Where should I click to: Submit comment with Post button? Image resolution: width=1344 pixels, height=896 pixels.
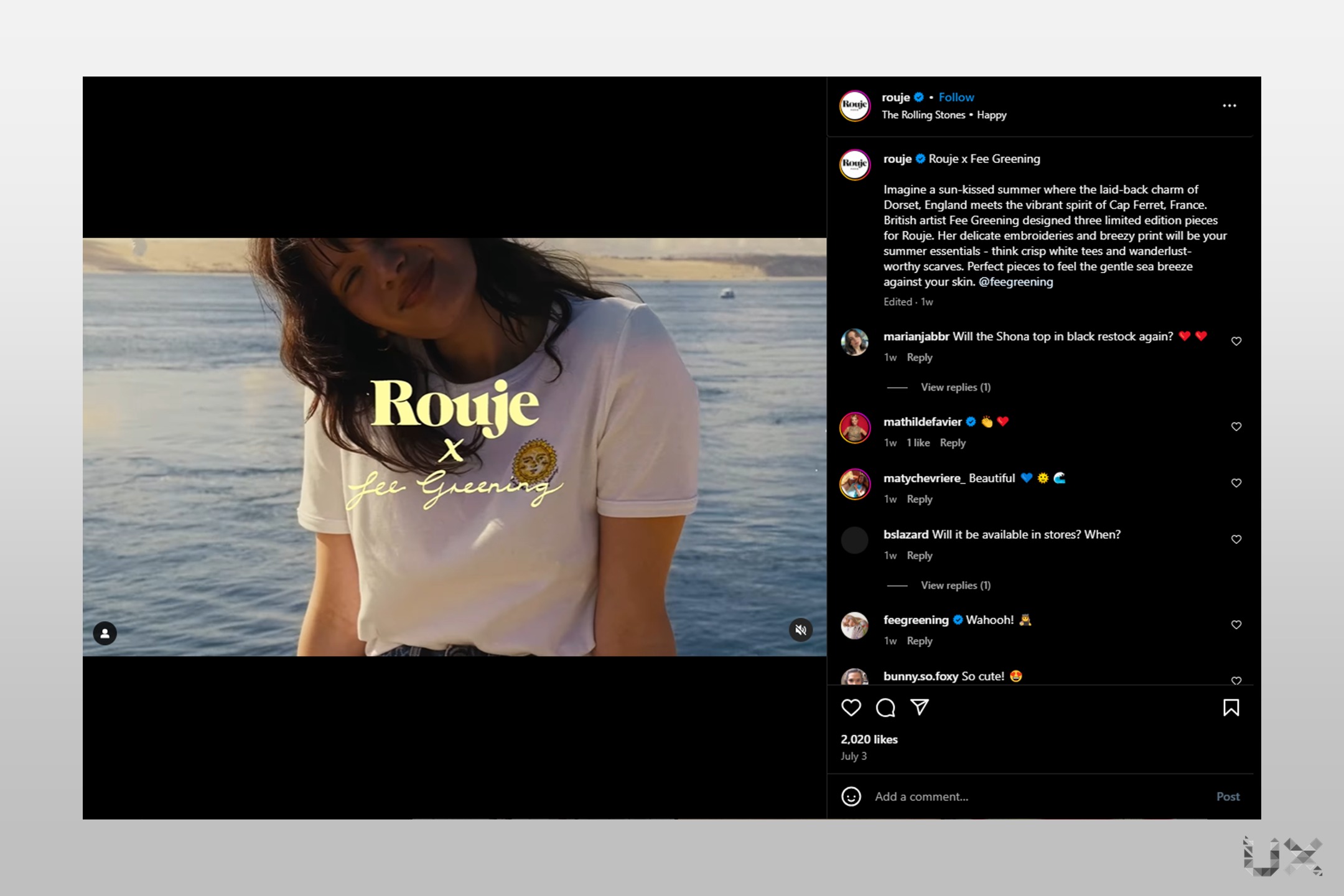[x=1228, y=796]
